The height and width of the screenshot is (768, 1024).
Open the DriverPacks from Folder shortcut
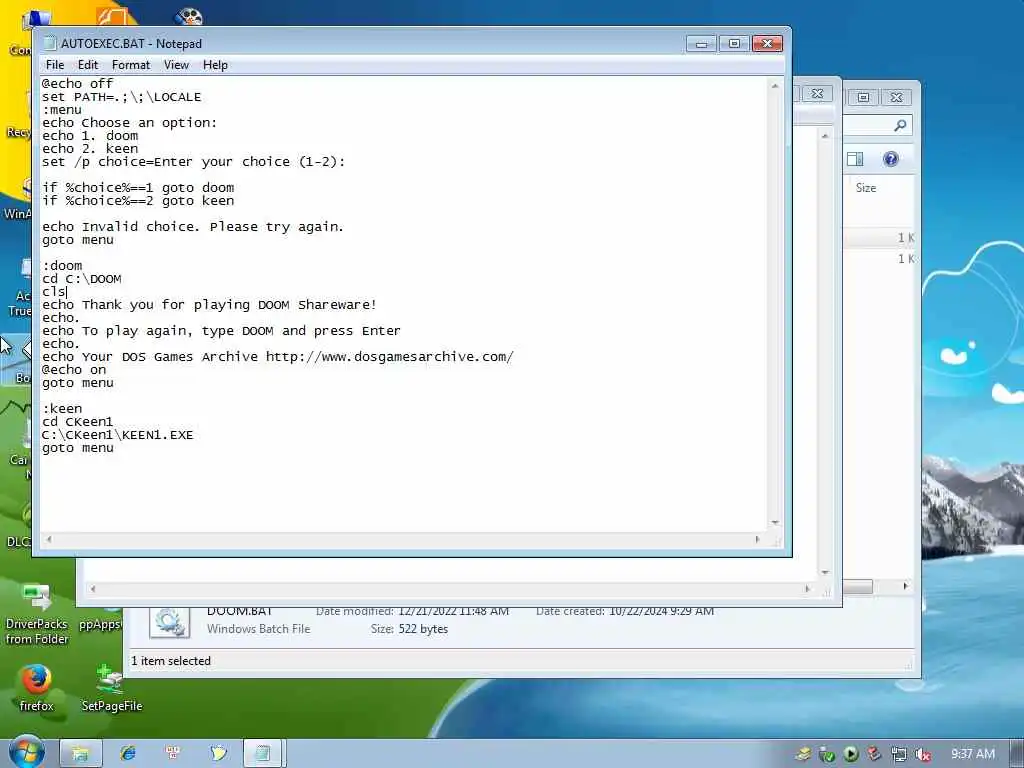pyautogui.click(x=37, y=614)
